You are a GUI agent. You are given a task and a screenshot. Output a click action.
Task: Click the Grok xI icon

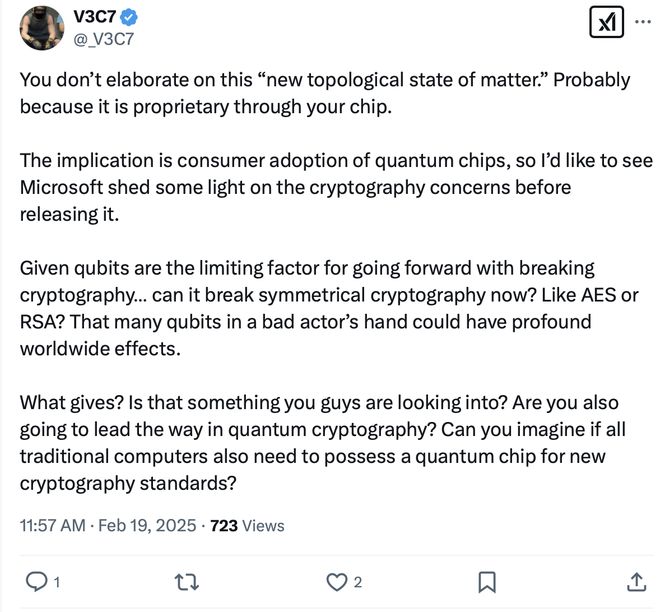[606, 22]
